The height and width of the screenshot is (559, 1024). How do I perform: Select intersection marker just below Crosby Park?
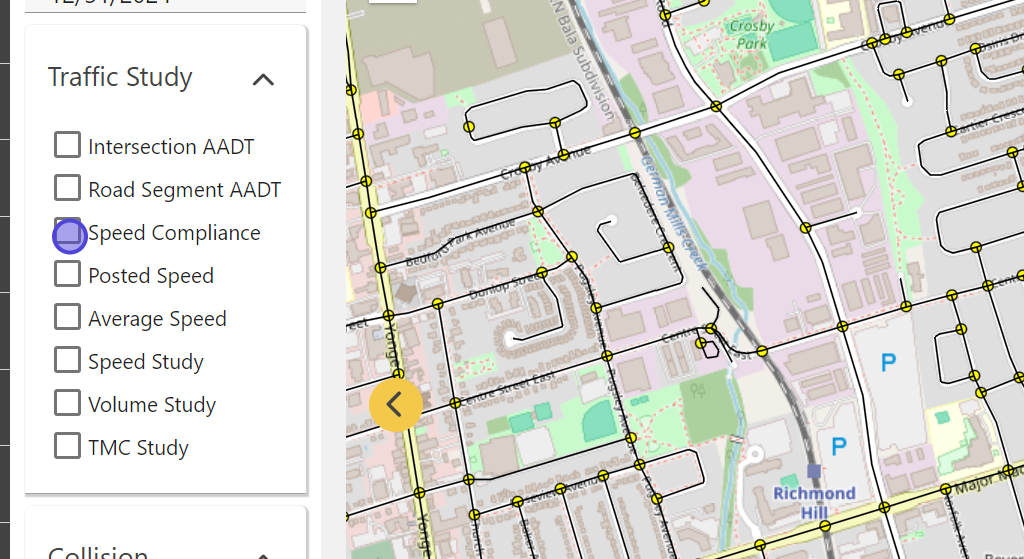716,106
